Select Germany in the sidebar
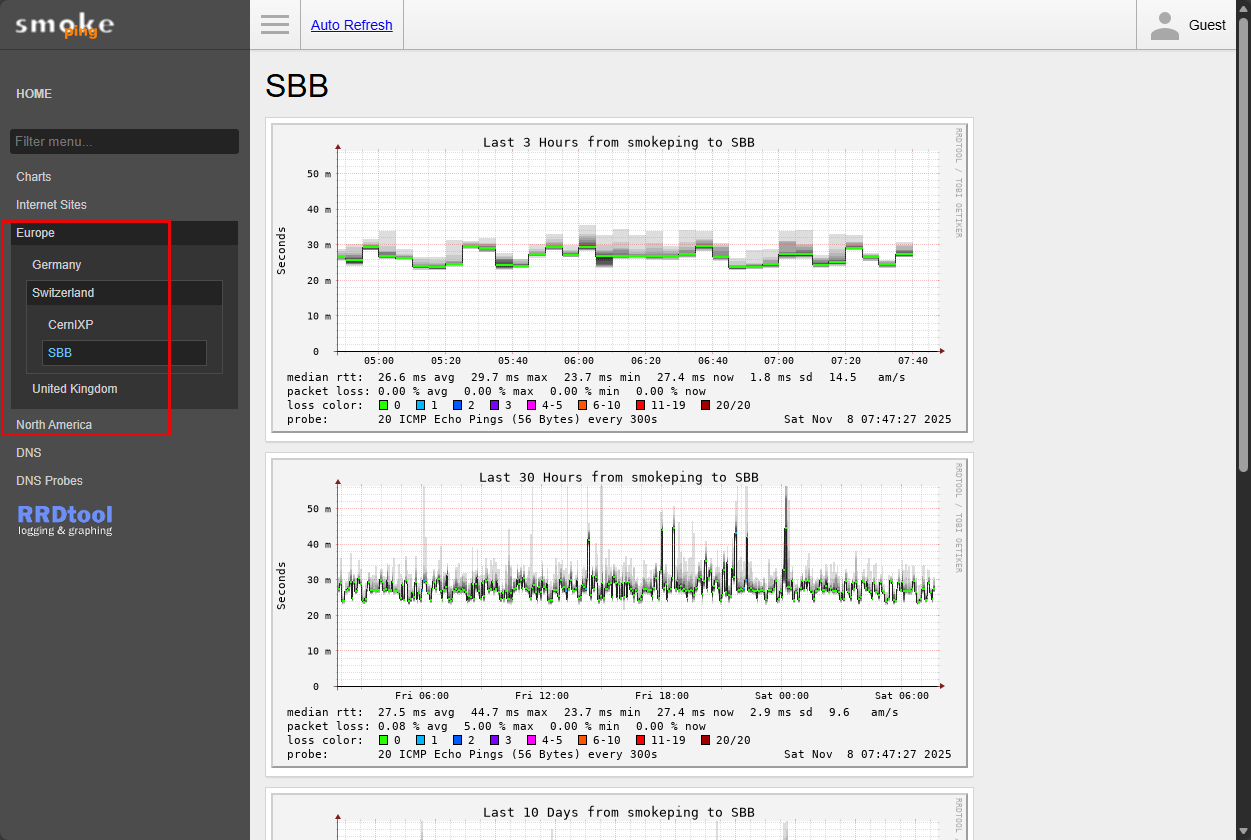This screenshot has height=840, width=1251. 57,265
